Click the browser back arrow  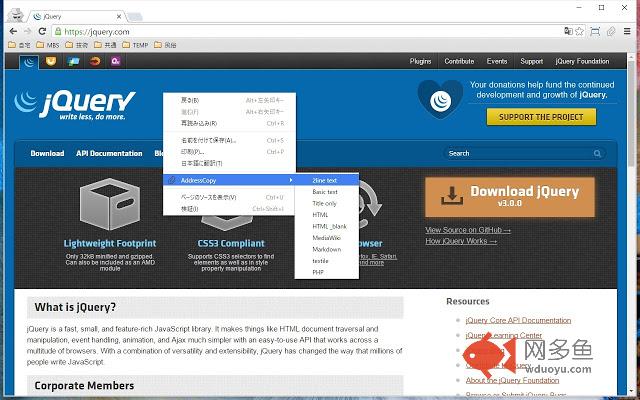click(13, 31)
